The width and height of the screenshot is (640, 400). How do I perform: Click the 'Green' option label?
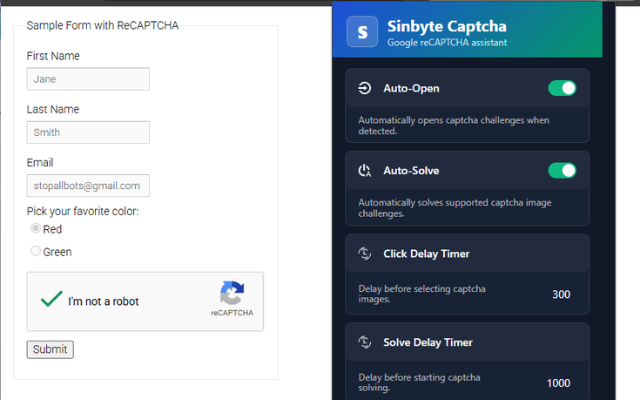coord(57,252)
